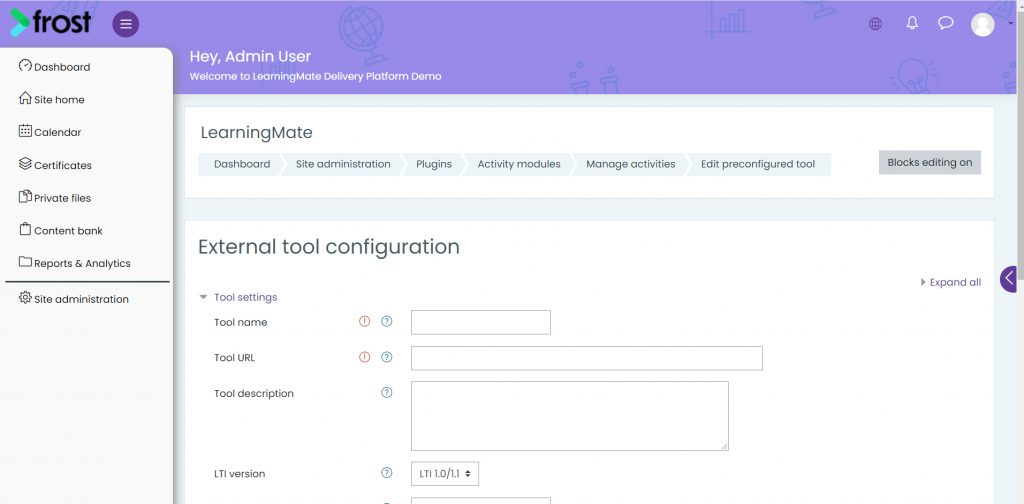The height and width of the screenshot is (504, 1024).
Task: Click the LearningMate heading
Action: (x=257, y=133)
